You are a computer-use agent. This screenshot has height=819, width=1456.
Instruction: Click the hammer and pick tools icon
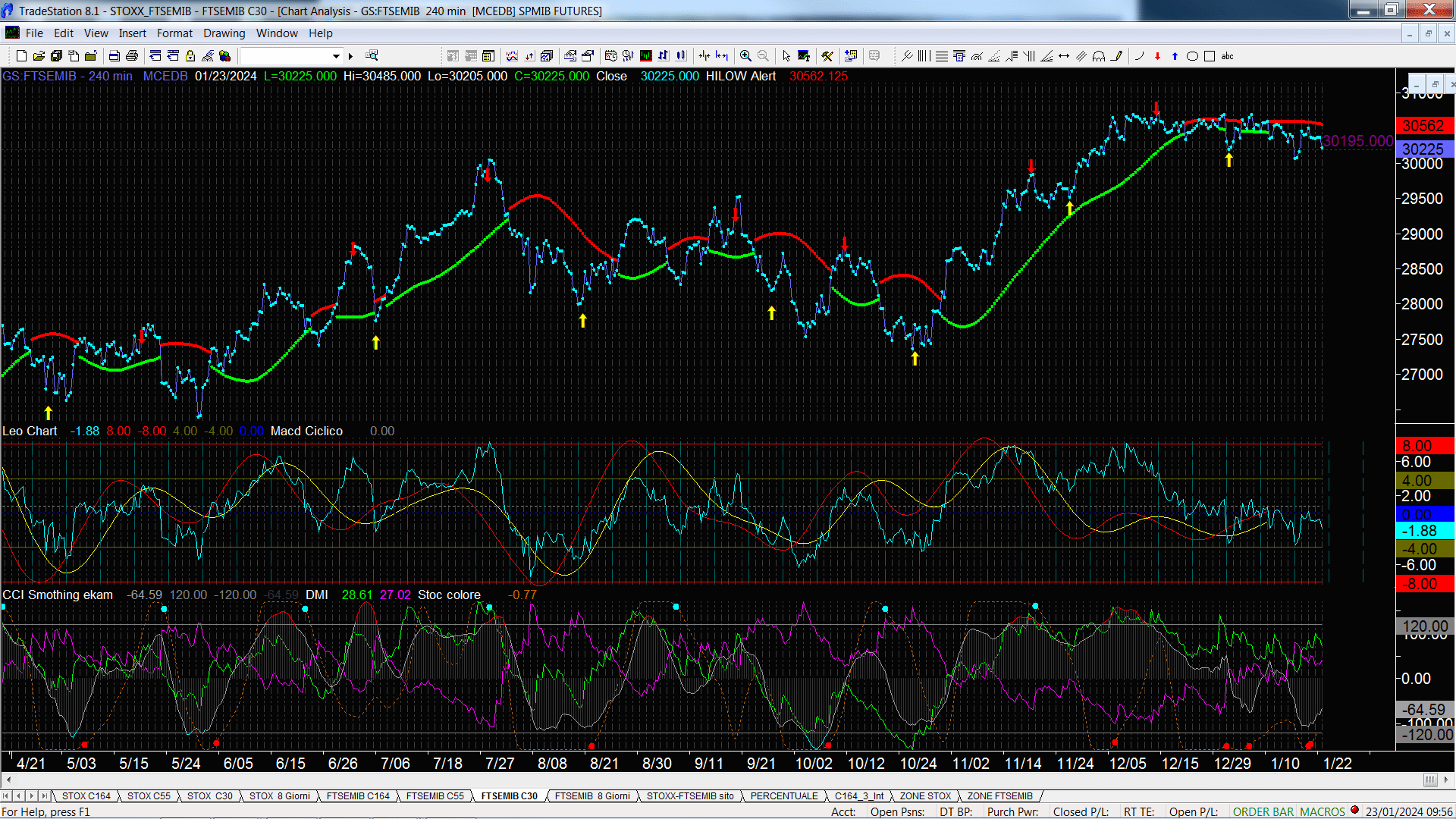pos(827,56)
